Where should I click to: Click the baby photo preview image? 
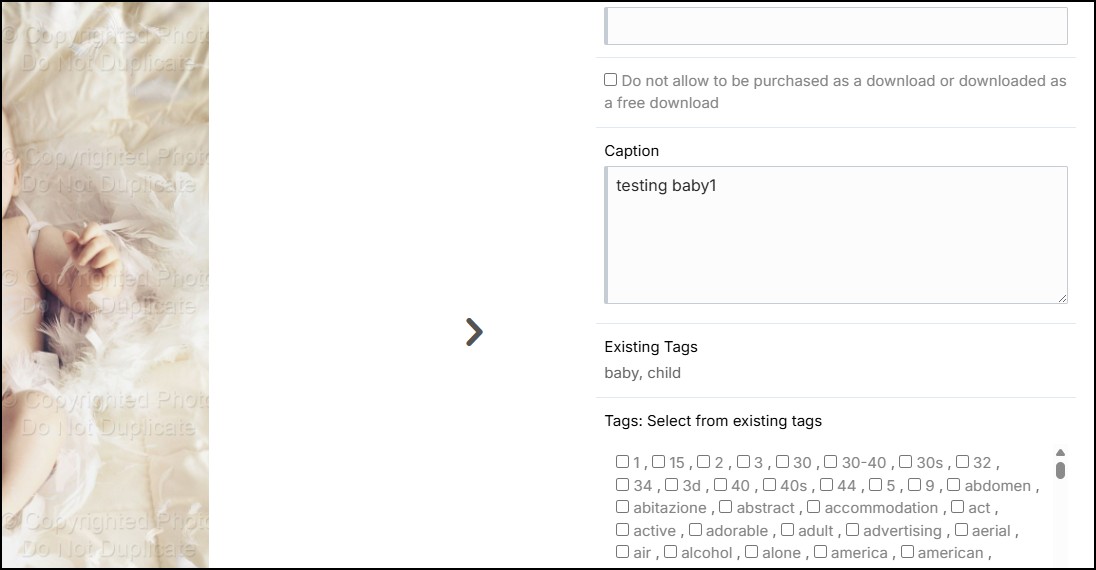[x=105, y=285]
